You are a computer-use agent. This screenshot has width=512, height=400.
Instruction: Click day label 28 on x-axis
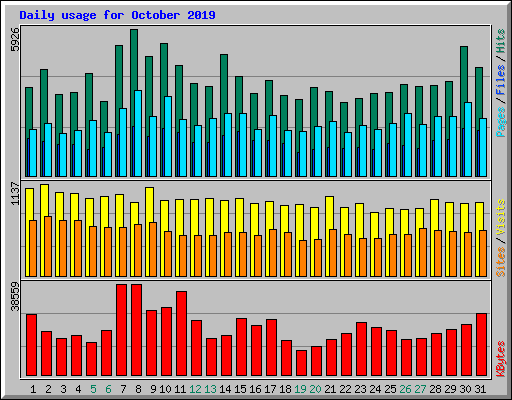point(435,389)
